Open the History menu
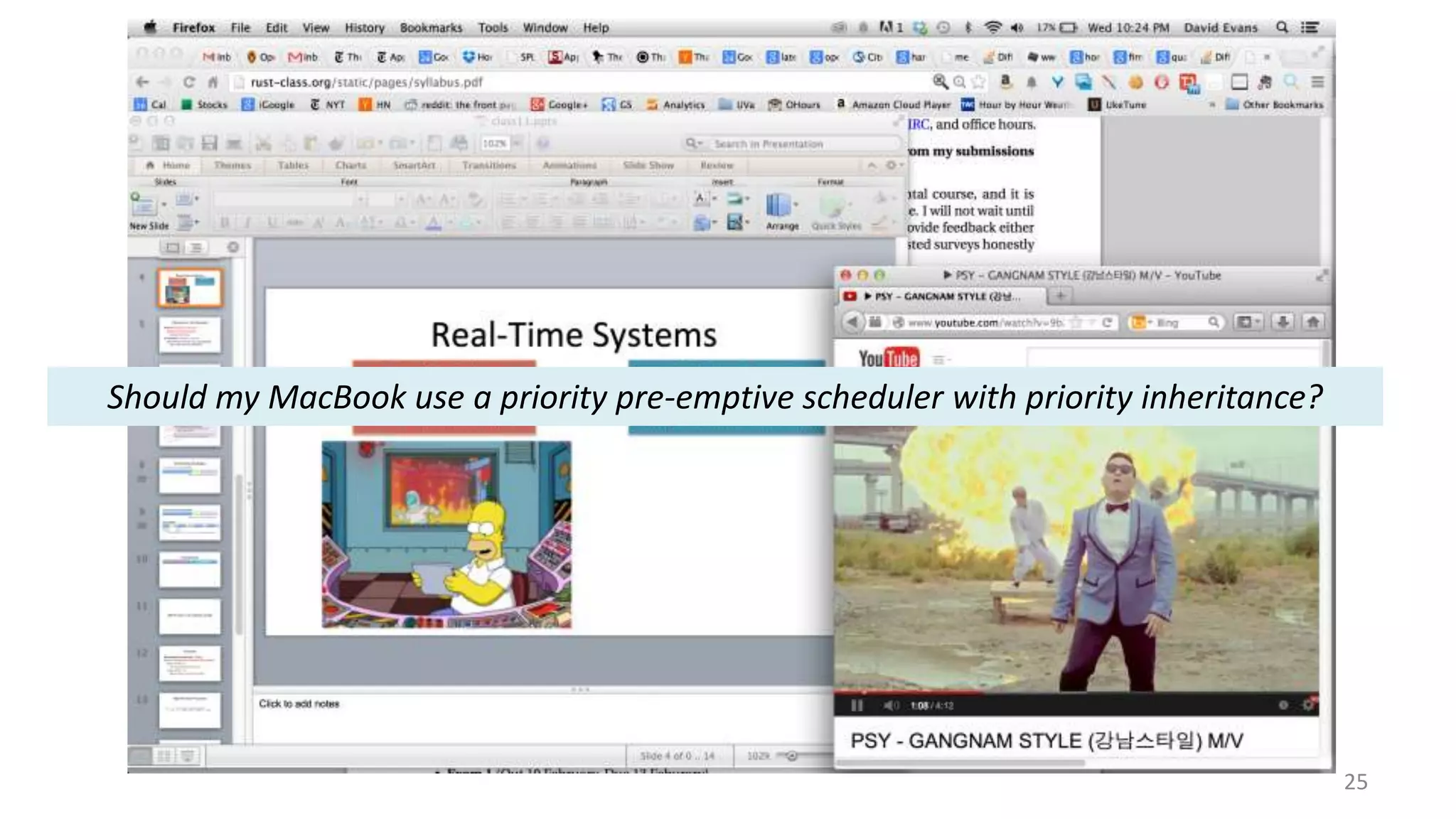The height and width of the screenshot is (819, 1456). [365, 28]
